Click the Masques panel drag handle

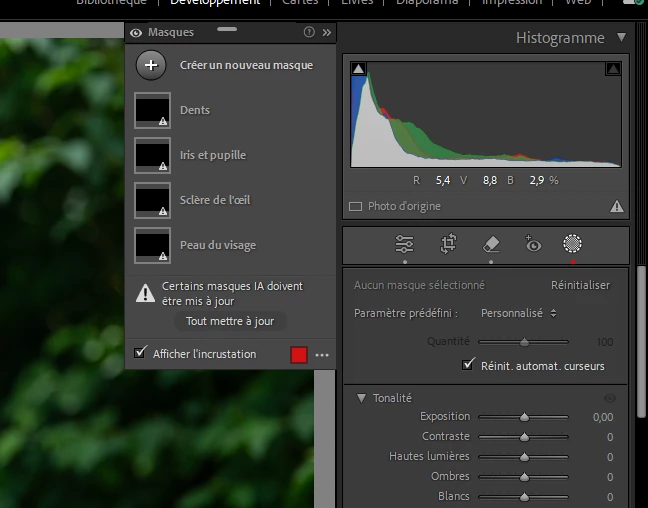tap(227, 29)
